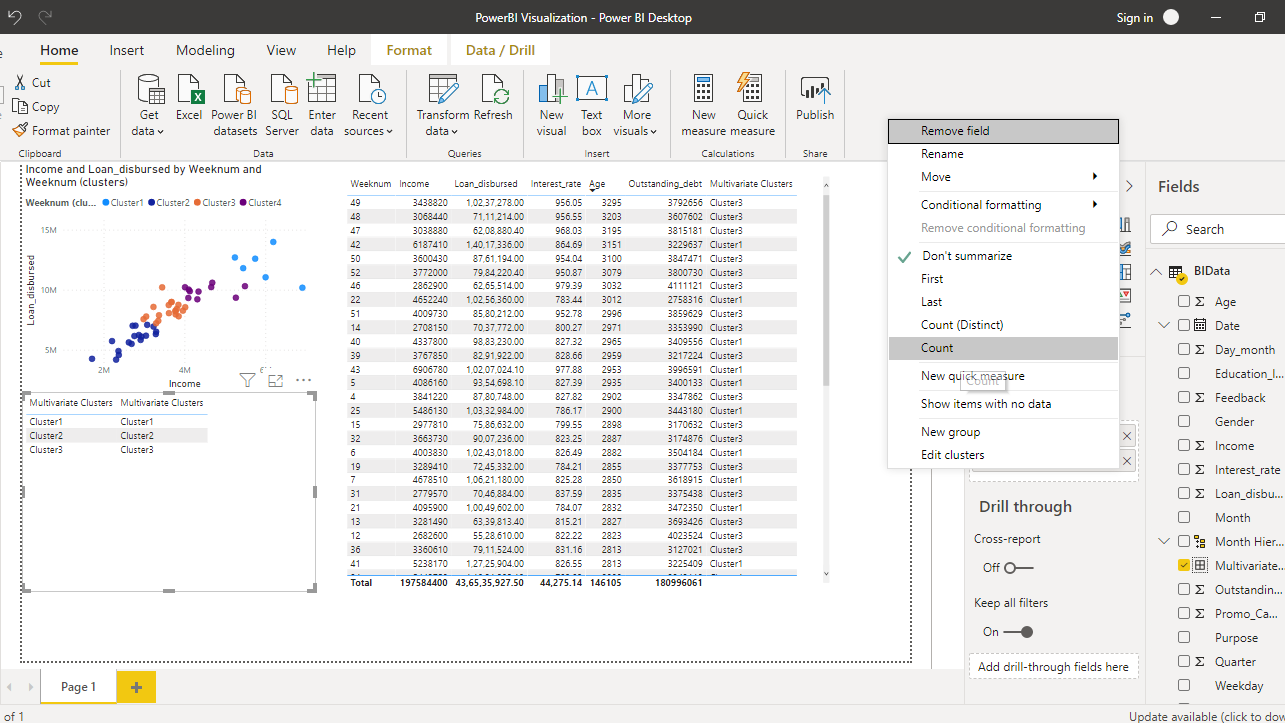This screenshot has height=723, width=1285.
Task: Connect to SQL Server icon
Action: click(283, 89)
